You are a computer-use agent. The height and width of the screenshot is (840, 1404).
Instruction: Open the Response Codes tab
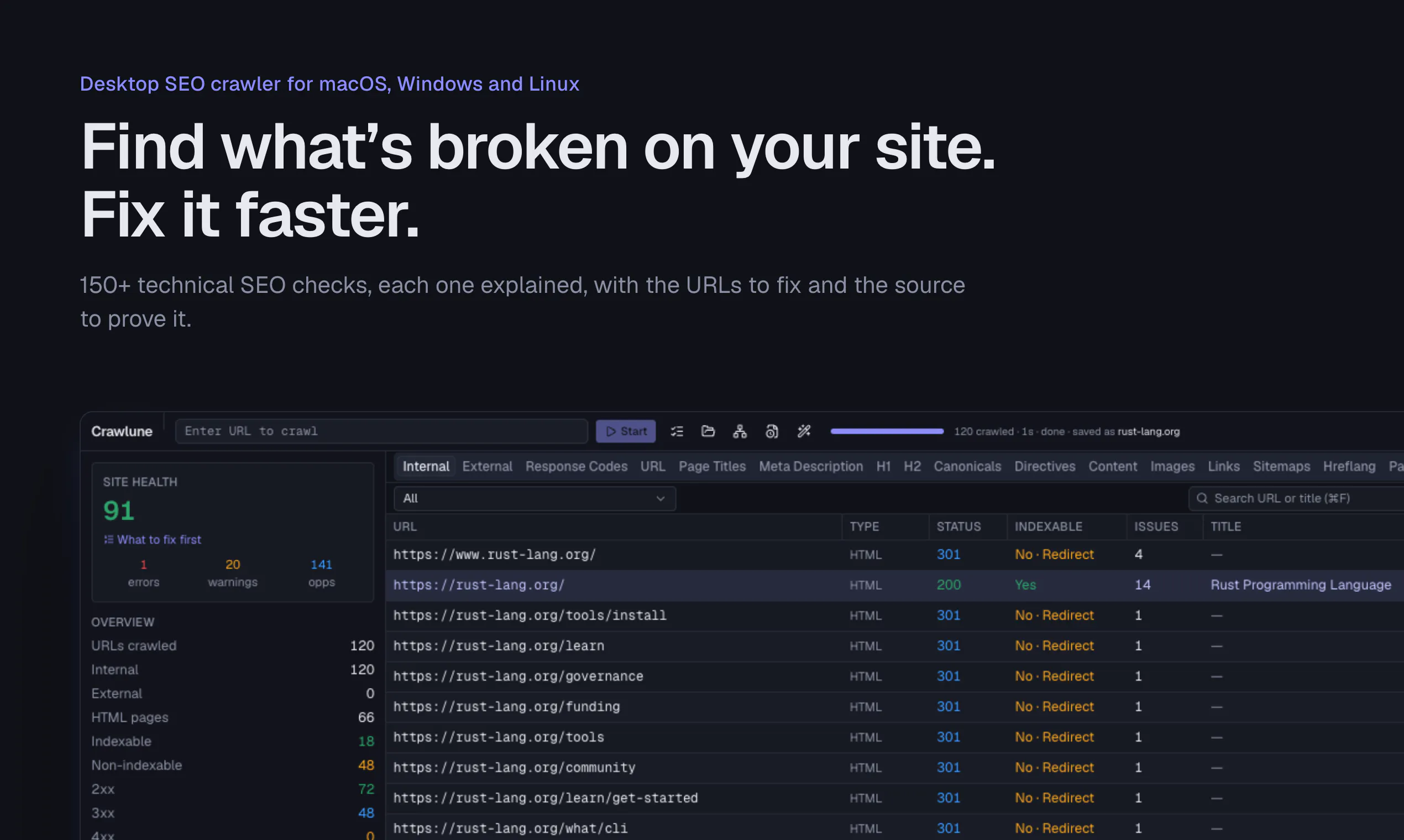point(577,466)
